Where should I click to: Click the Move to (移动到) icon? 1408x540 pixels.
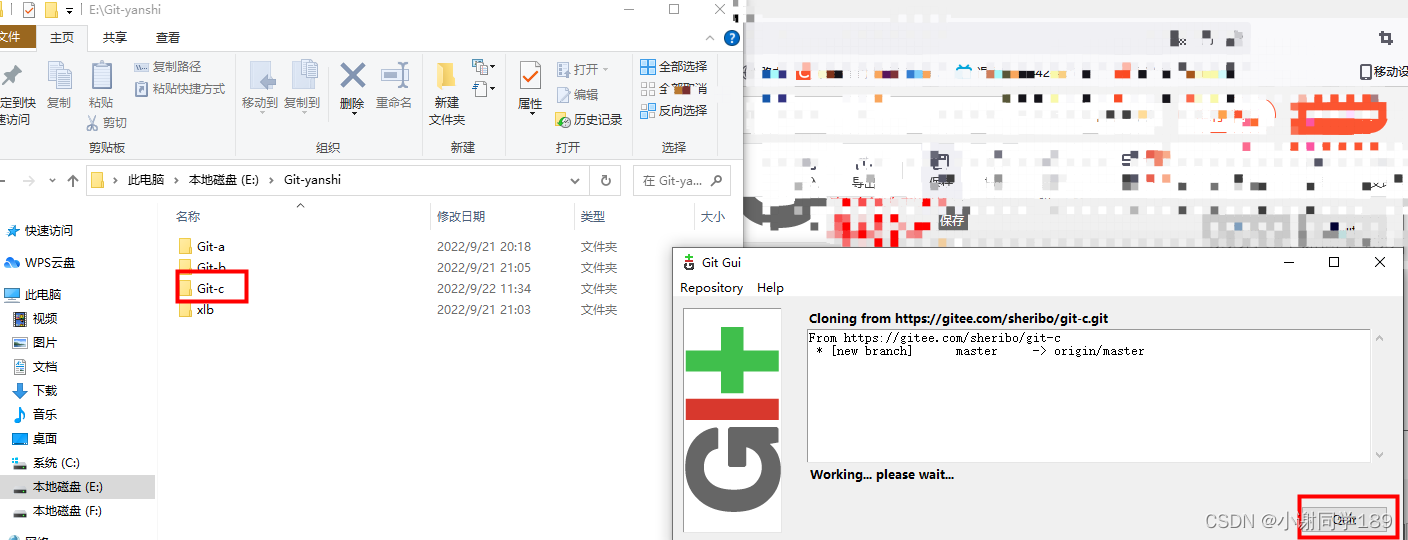point(261,76)
